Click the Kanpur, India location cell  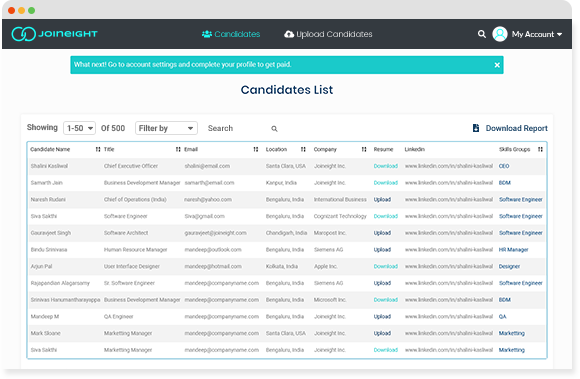(281, 183)
